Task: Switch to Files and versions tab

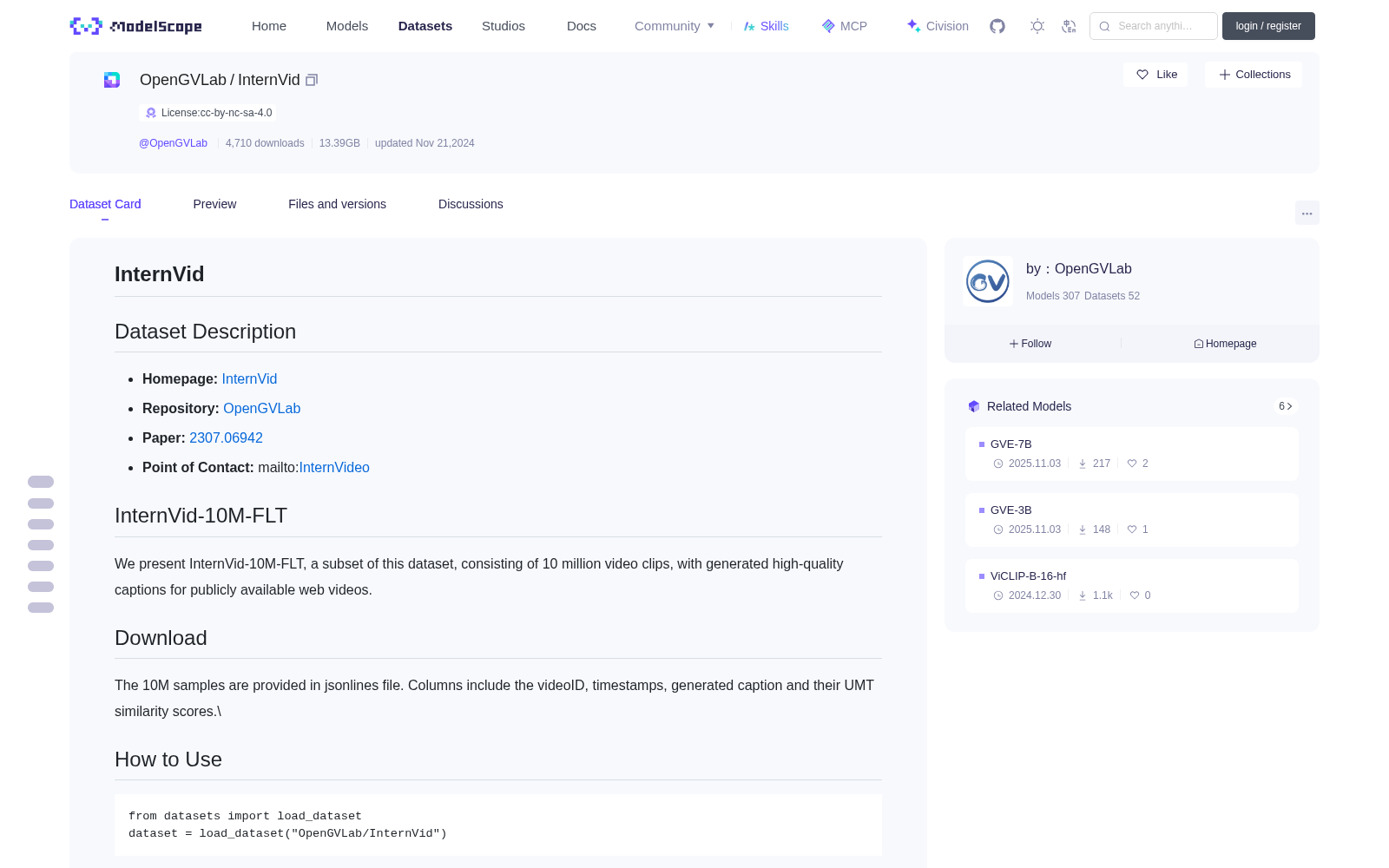Action: (x=337, y=204)
